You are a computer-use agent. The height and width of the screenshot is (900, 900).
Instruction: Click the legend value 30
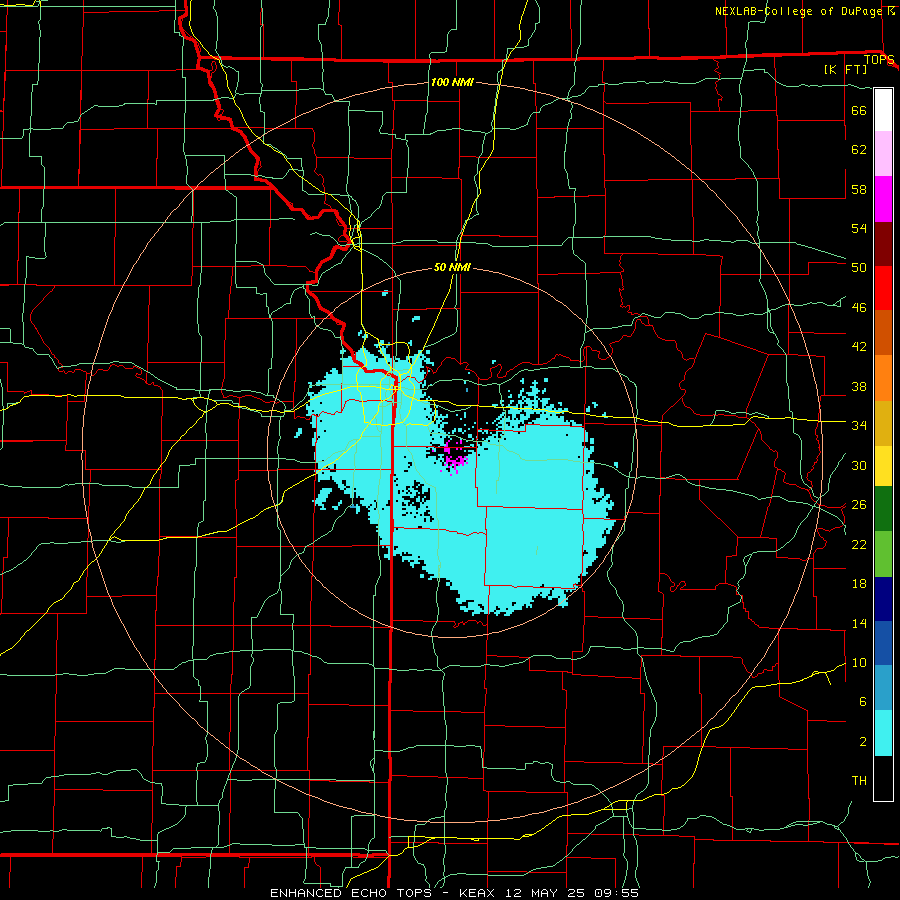tap(859, 465)
